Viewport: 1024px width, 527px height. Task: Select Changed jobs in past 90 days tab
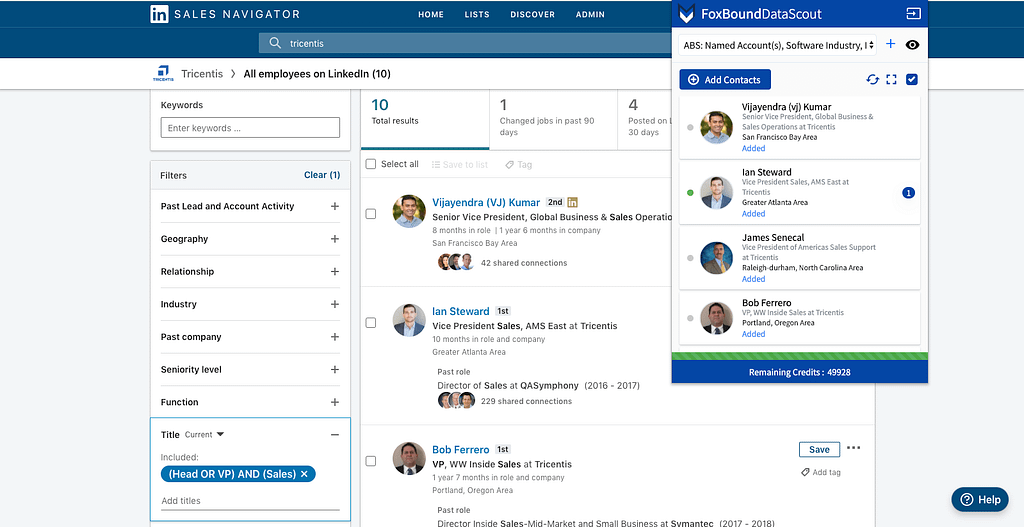(x=553, y=120)
